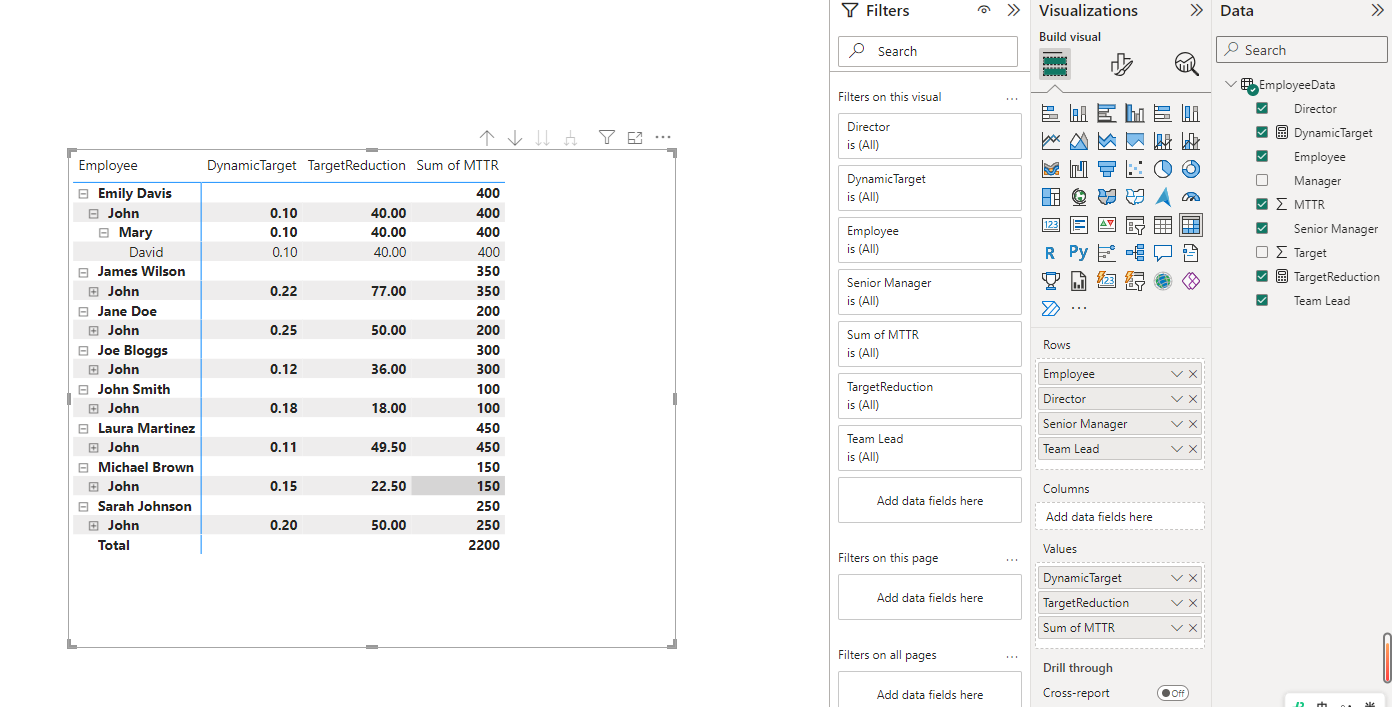Select the Card visual

tap(1050, 225)
